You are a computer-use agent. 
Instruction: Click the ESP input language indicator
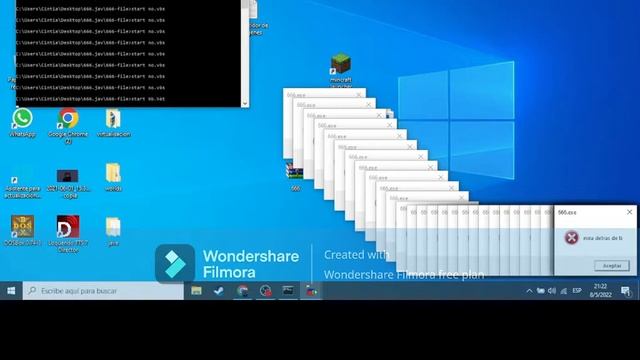click(577, 291)
